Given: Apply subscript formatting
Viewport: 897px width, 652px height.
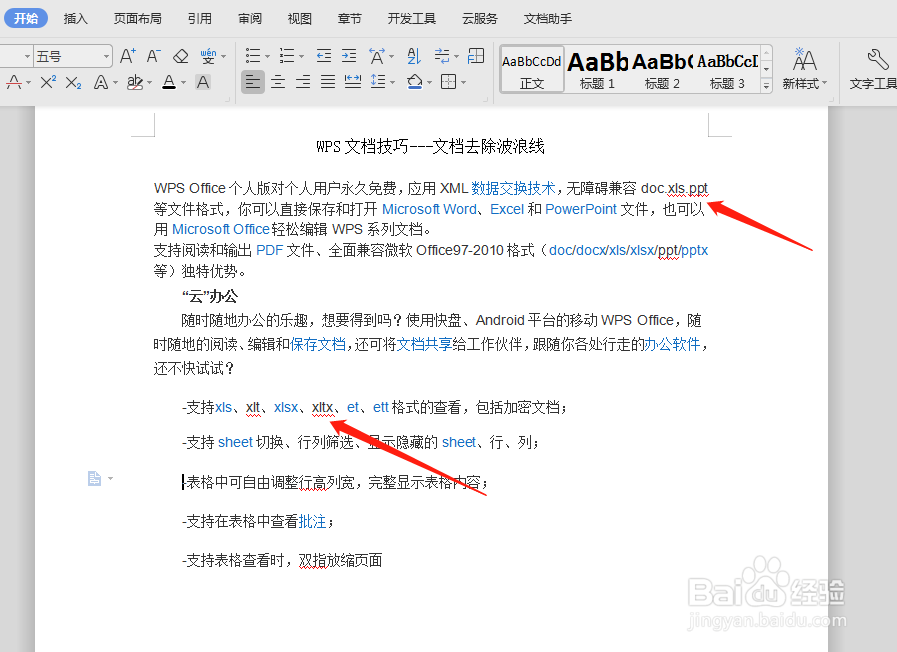Looking at the screenshot, I should 73,83.
